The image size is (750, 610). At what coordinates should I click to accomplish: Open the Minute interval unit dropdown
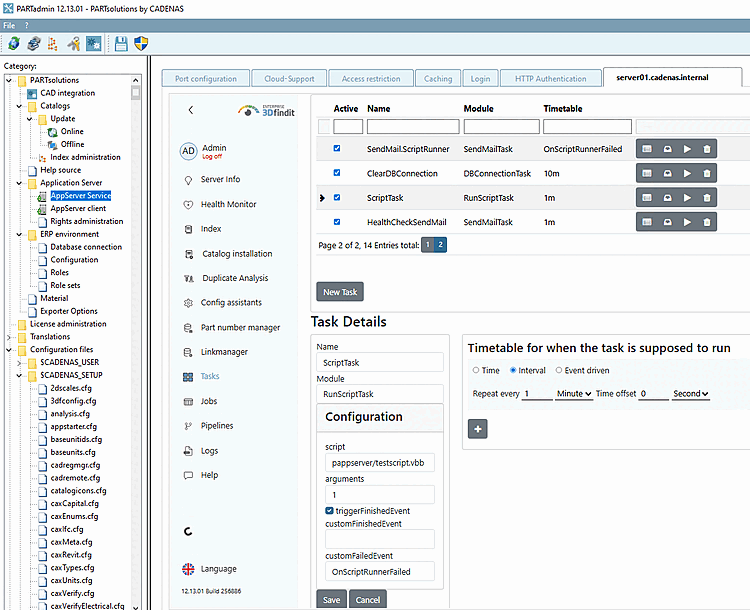coord(574,394)
